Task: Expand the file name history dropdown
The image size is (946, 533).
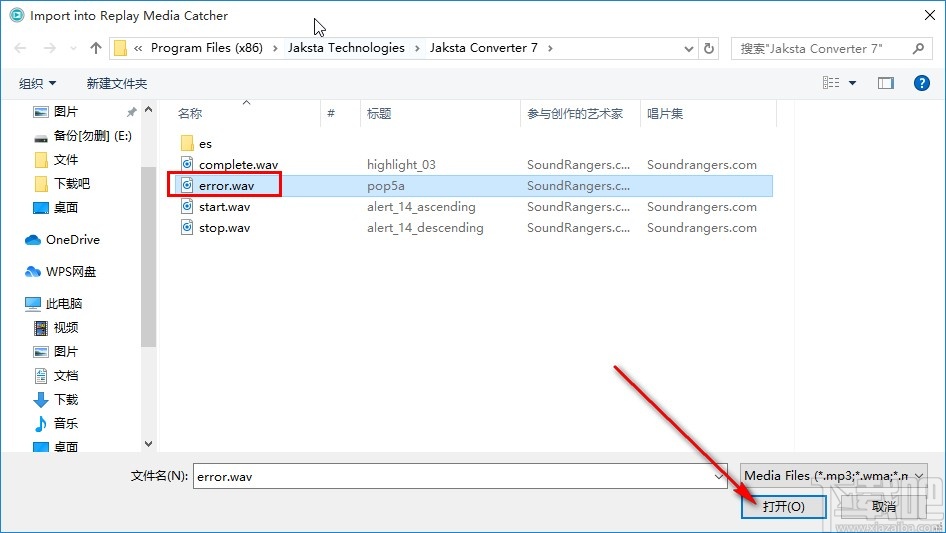Action: coord(719,476)
